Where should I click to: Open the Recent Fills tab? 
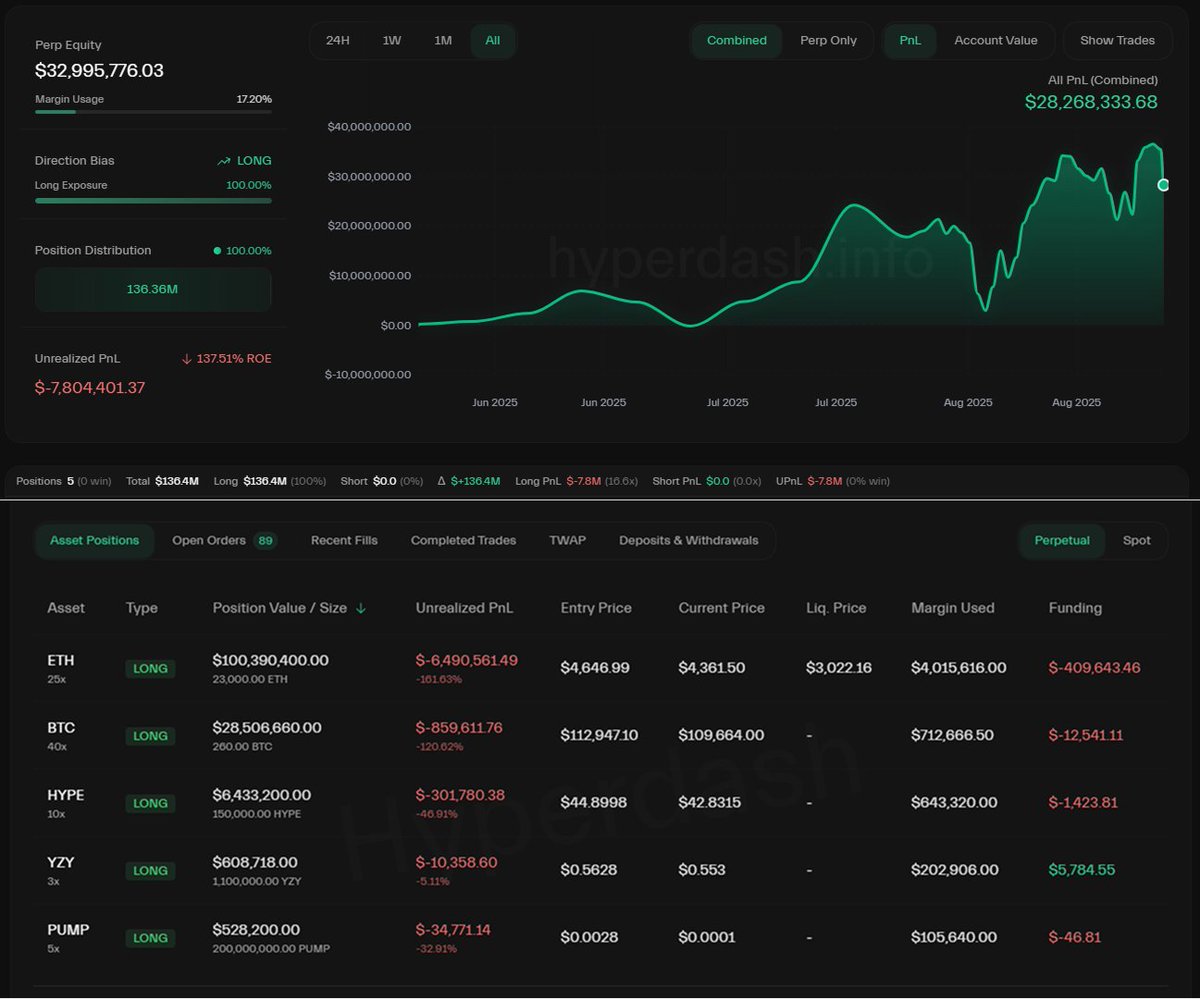[344, 541]
